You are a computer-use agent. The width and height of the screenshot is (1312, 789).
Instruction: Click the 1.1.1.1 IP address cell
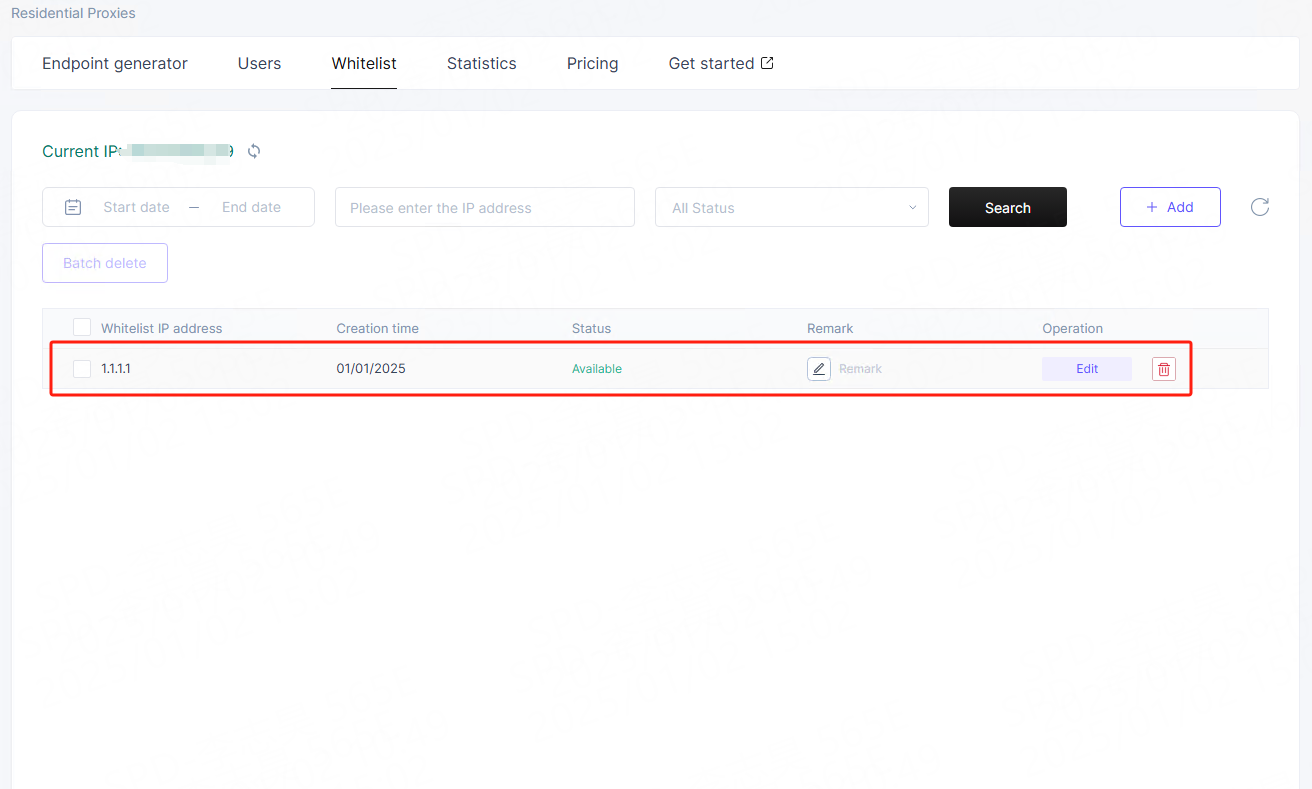tap(116, 369)
